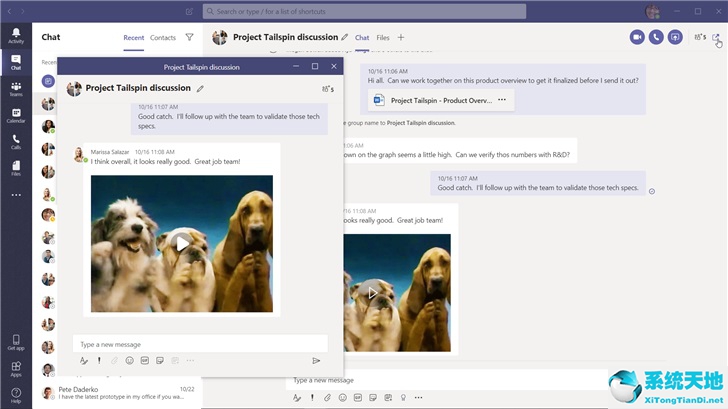Maximize the Project Tailspin pop-out window
Viewport: 728px width, 409px height.
tap(315, 66)
